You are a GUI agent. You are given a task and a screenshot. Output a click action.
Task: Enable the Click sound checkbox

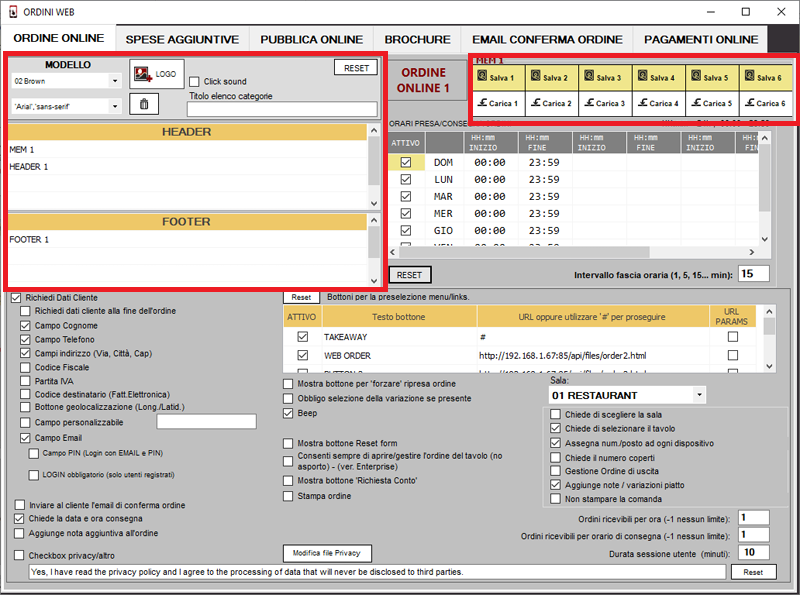[x=194, y=82]
